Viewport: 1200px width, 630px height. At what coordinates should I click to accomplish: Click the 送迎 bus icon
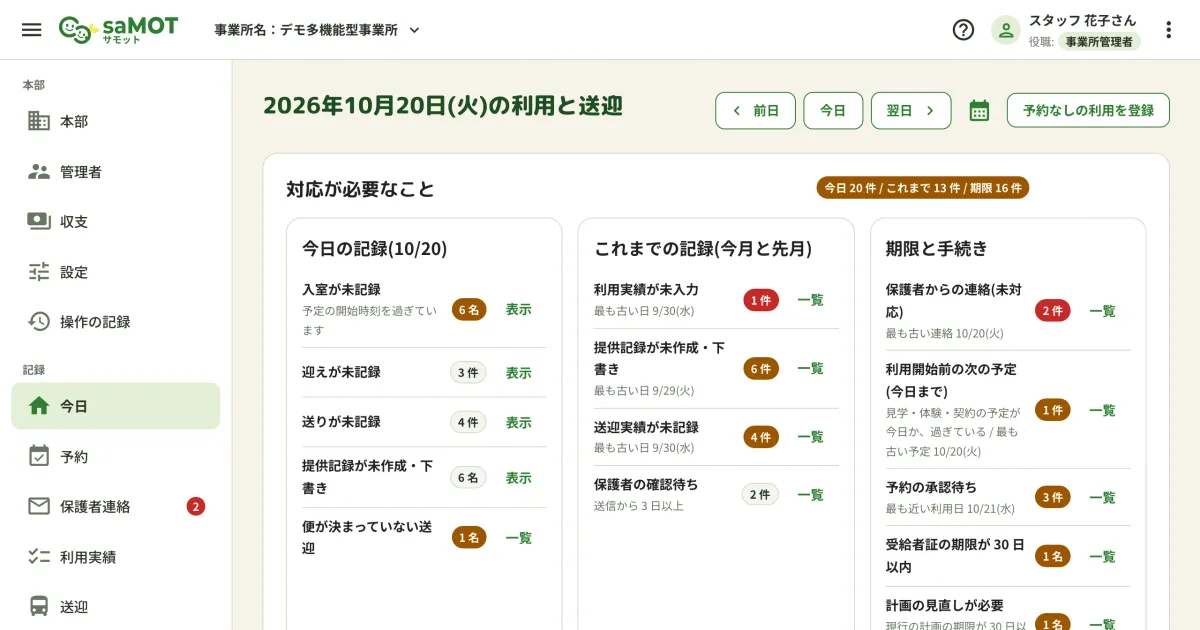tap(39, 606)
